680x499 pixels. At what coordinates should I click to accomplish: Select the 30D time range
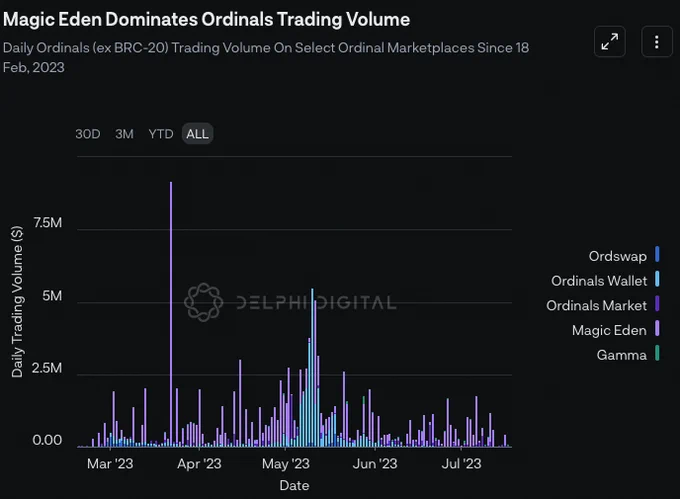(88, 134)
